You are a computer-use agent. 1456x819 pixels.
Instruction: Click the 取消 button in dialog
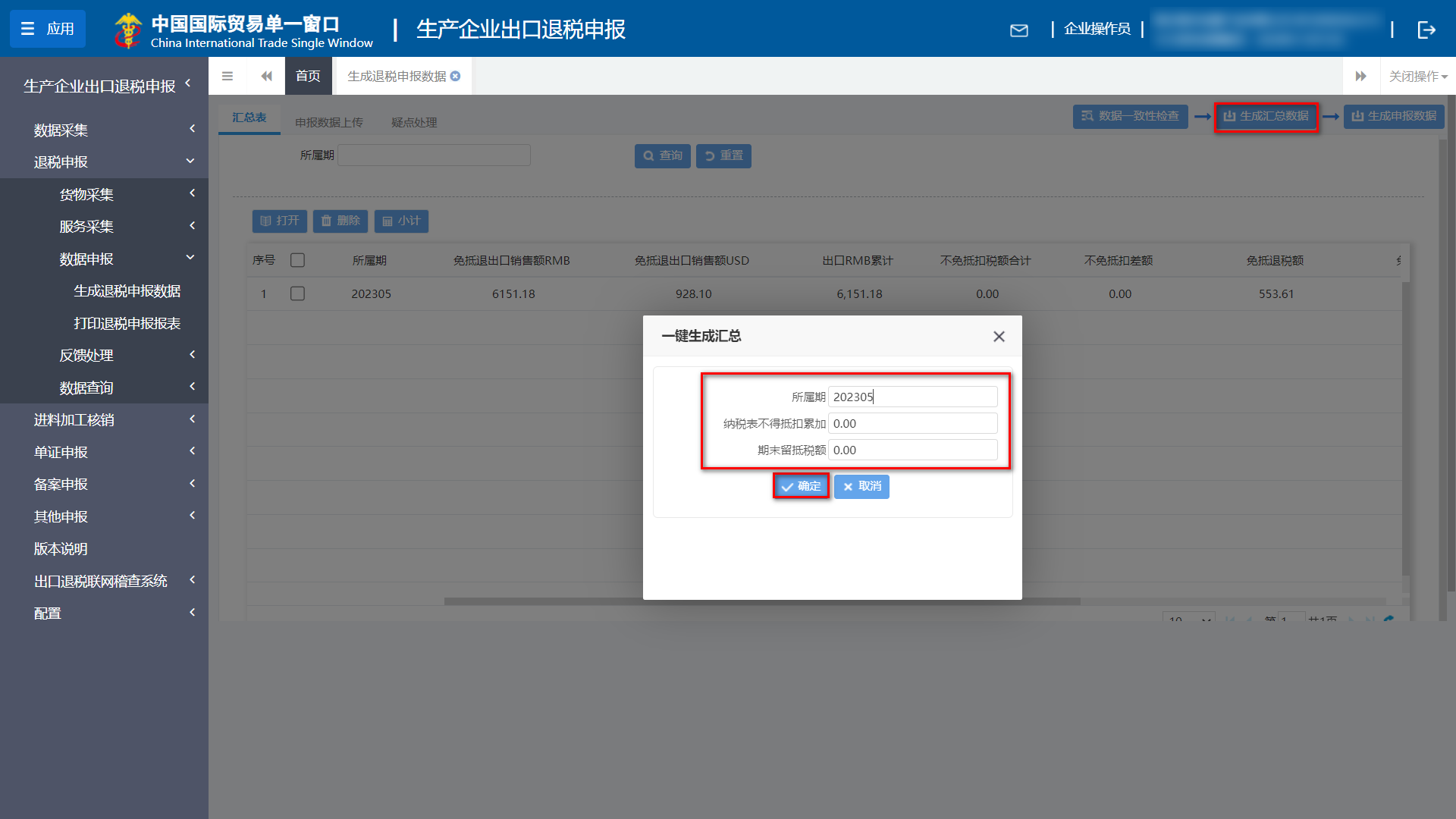861,486
